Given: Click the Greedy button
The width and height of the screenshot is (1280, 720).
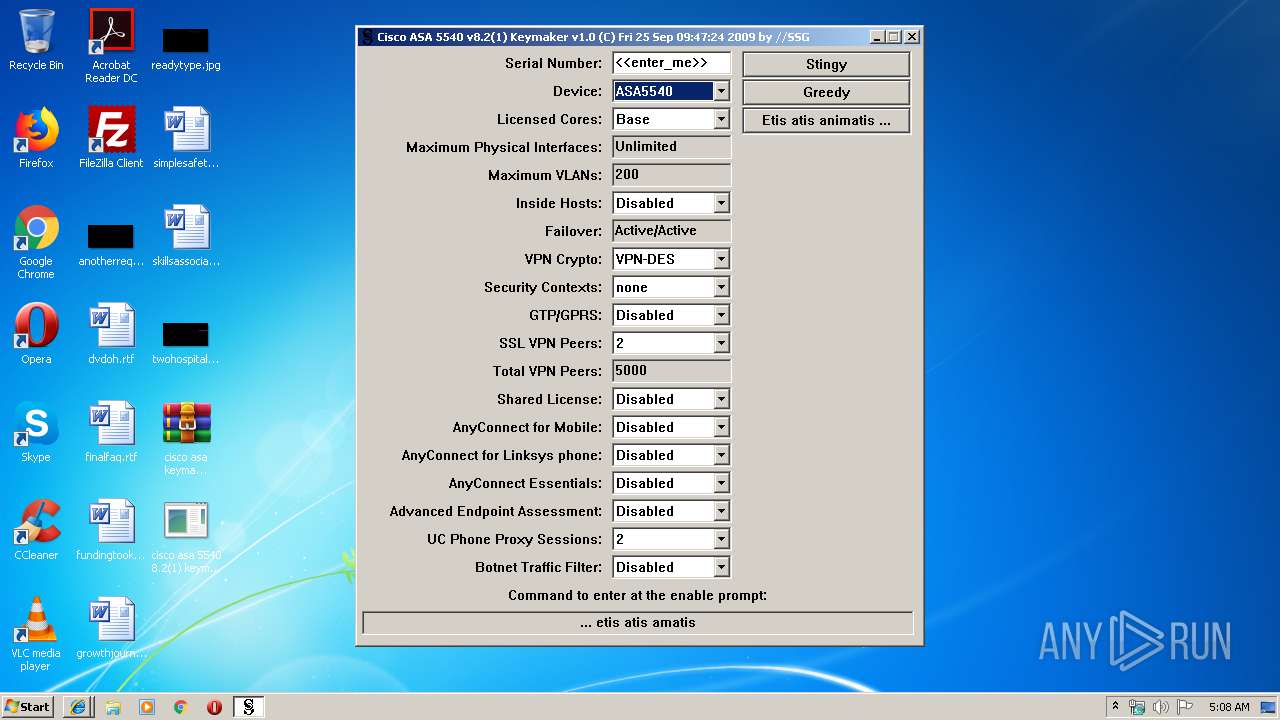Looking at the screenshot, I should point(826,92).
